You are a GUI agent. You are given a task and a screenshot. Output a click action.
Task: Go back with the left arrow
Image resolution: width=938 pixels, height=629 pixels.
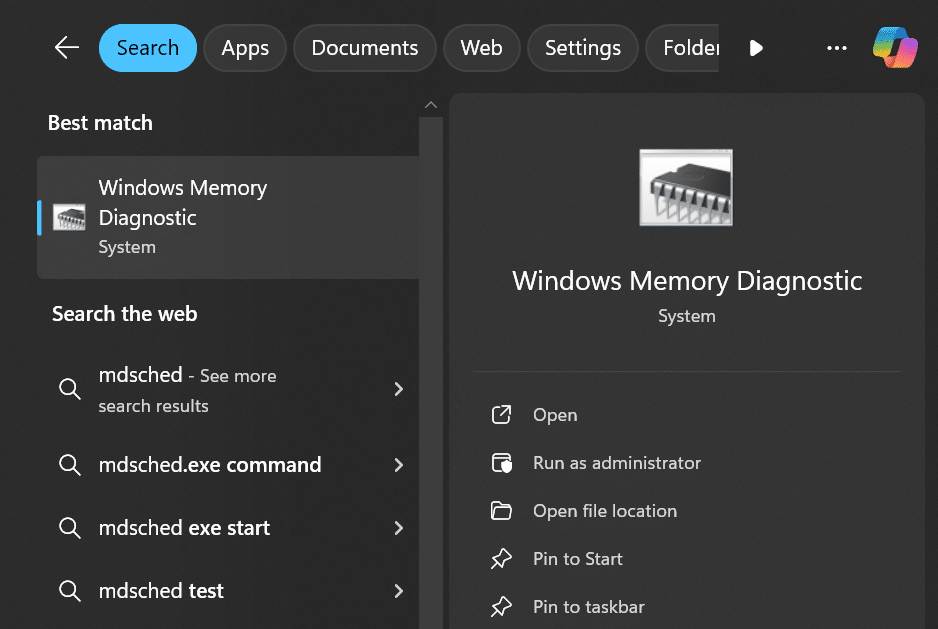tap(66, 47)
